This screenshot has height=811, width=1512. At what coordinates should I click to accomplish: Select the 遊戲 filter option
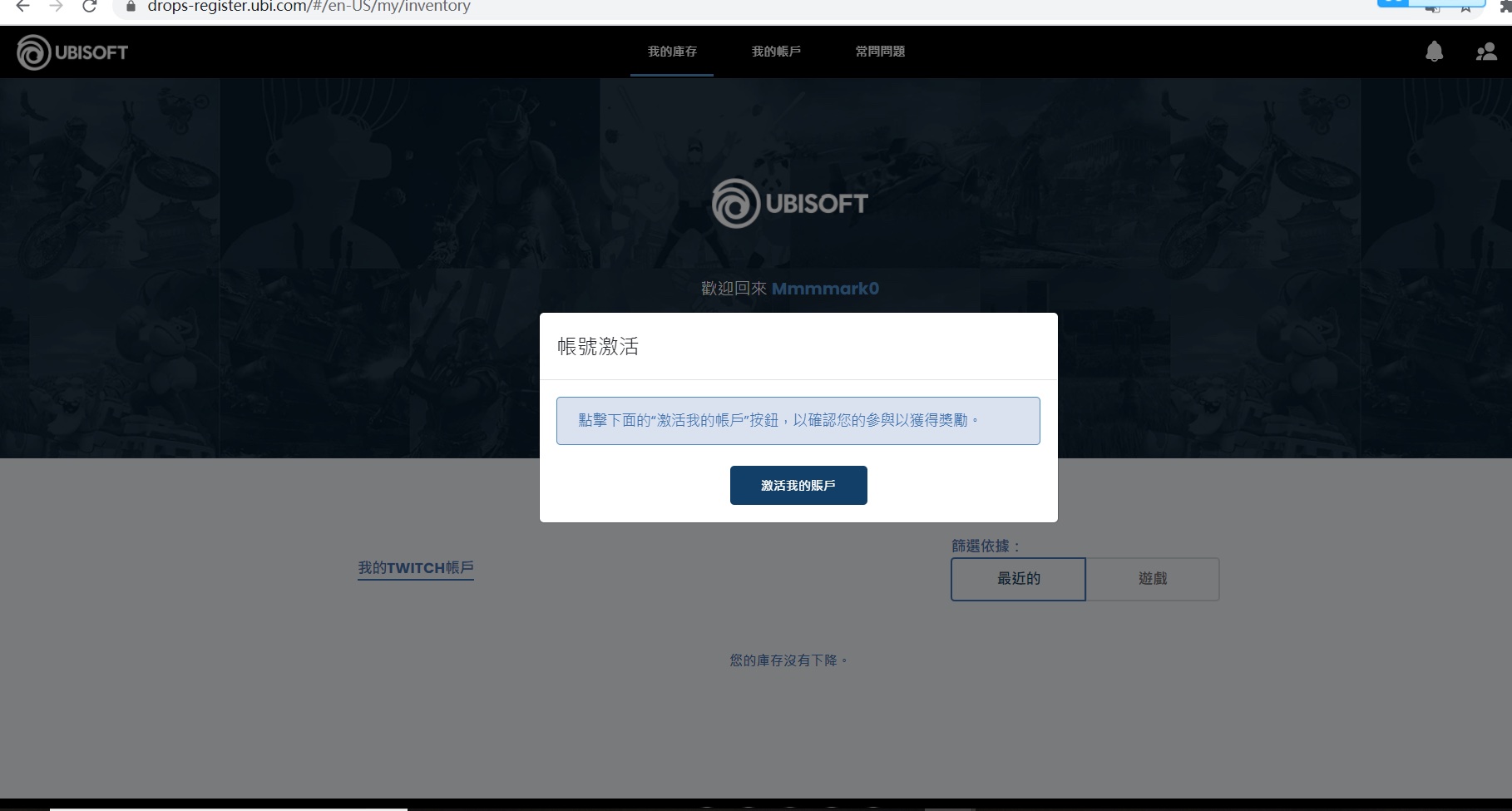coord(1153,579)
